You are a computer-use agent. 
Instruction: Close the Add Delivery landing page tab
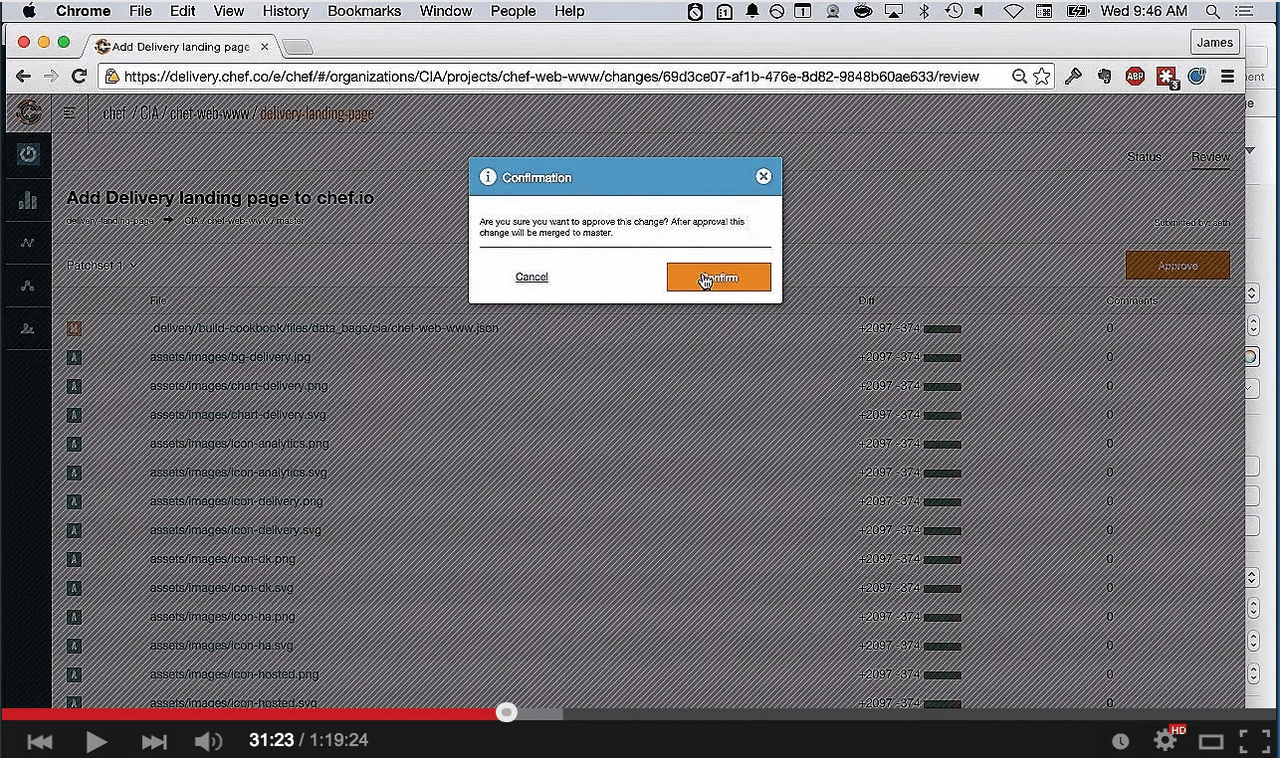click(265, 47)
